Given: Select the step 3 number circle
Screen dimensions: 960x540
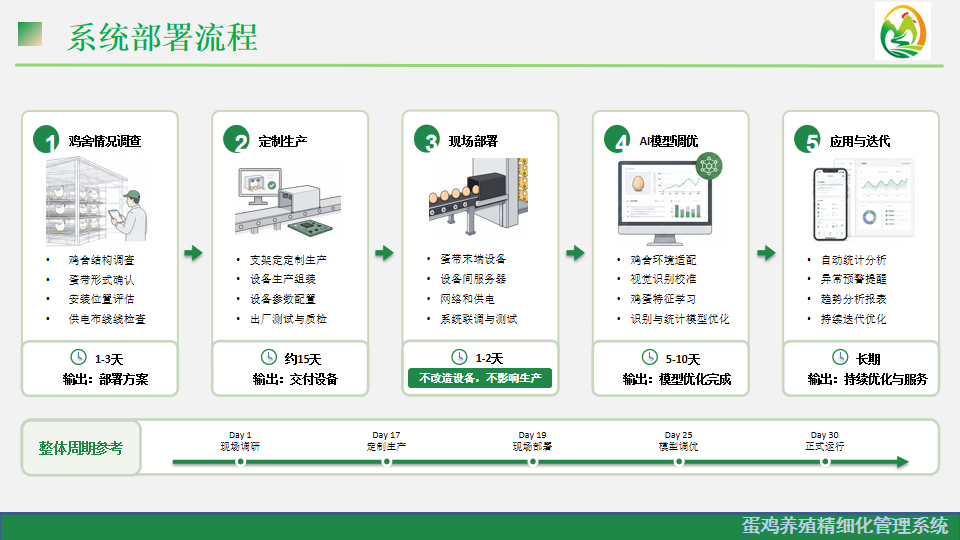Looking at the screenshot, I should click(x=427, y=139).
